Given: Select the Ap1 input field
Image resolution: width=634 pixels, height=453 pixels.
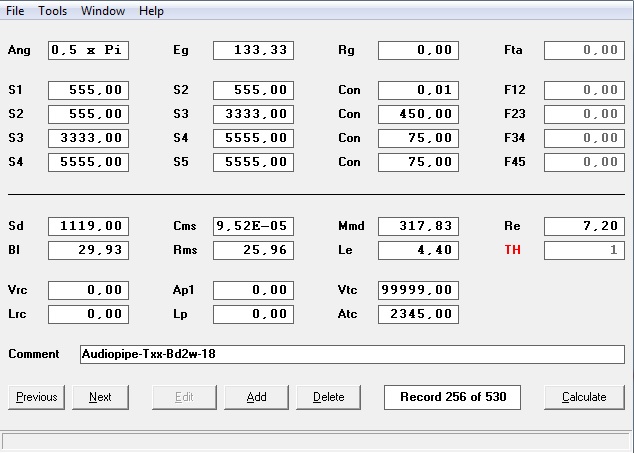Looking at the screenshot, I should [254, 290].
